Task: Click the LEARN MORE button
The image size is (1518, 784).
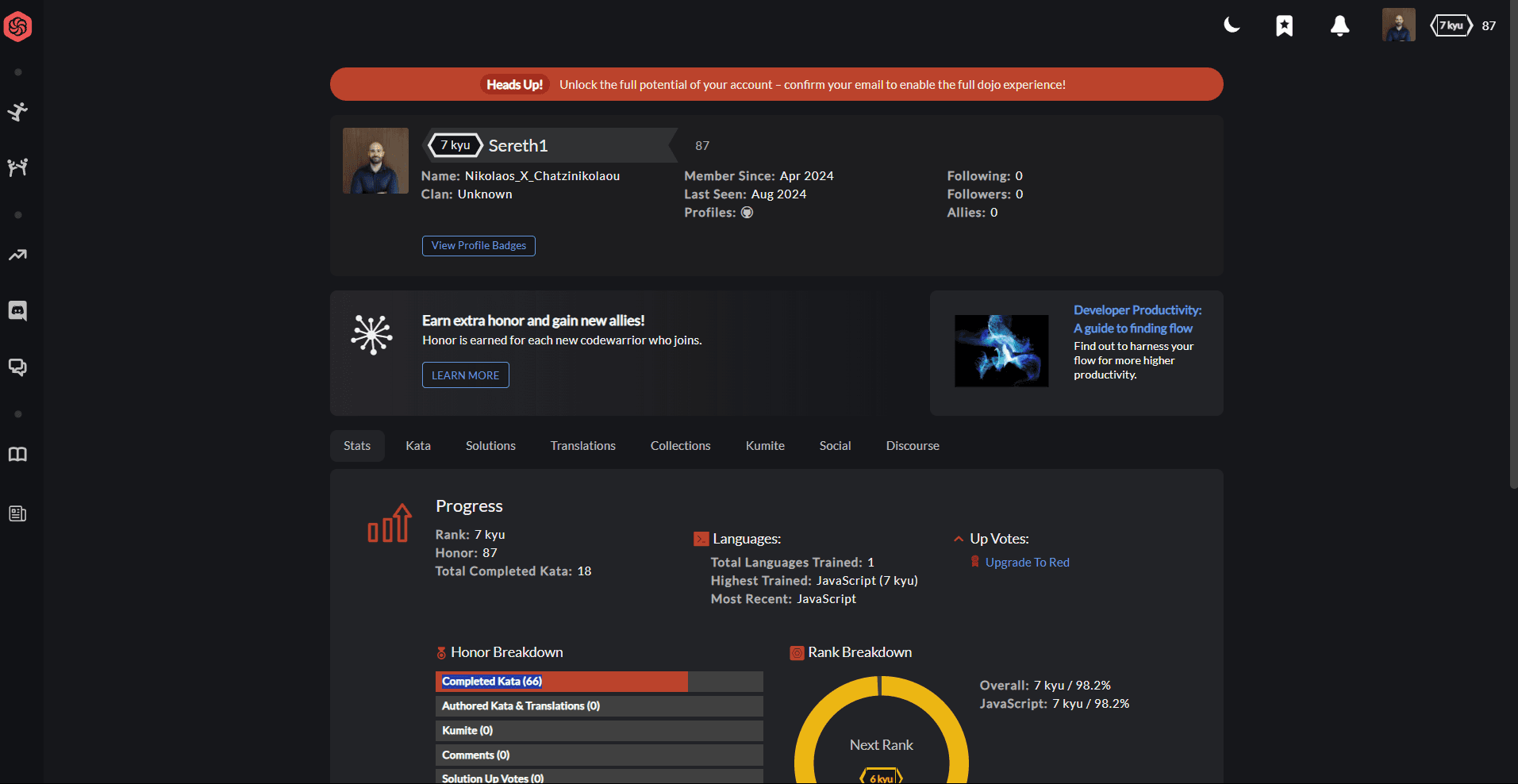Action: tap(466, 375)
